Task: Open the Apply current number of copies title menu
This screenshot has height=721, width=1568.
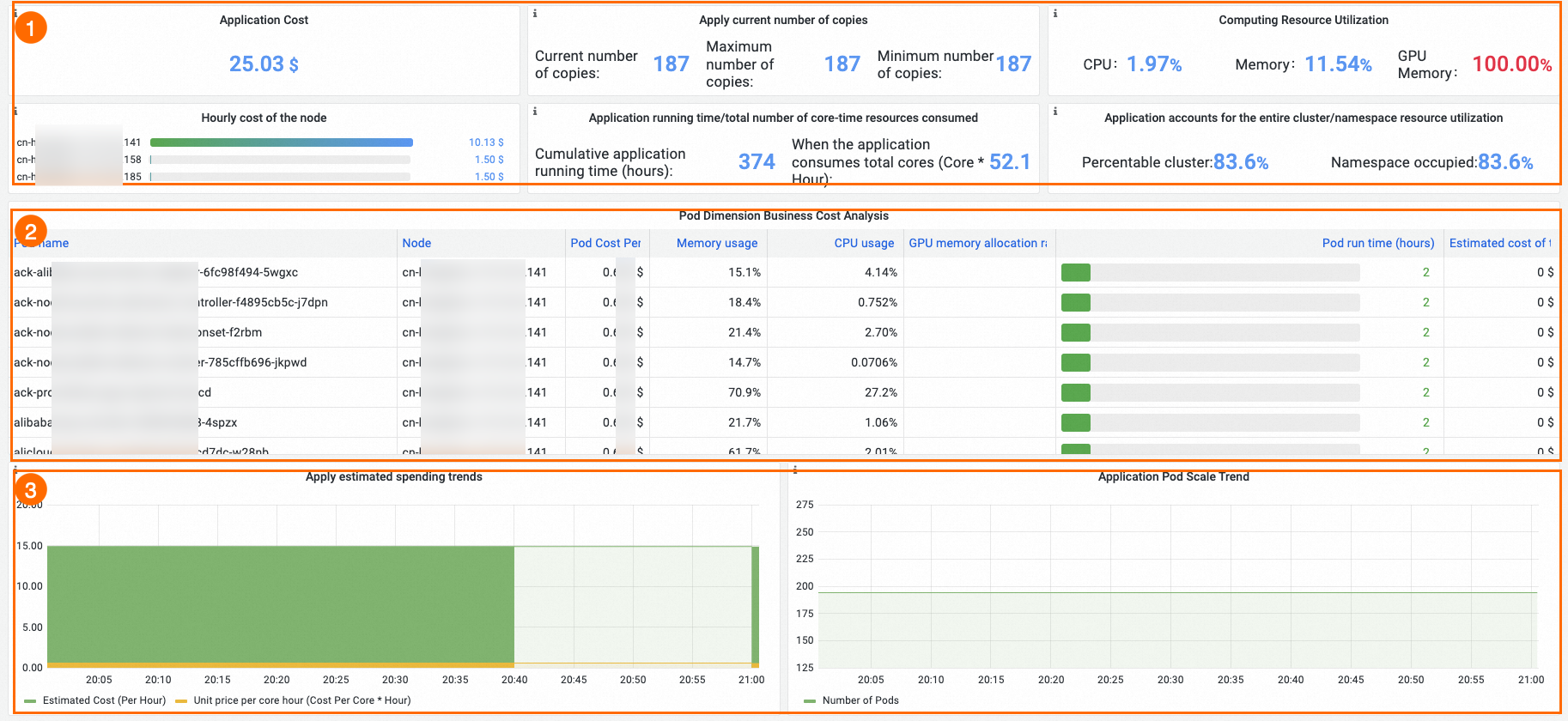Action: click(x=783, y=20)
